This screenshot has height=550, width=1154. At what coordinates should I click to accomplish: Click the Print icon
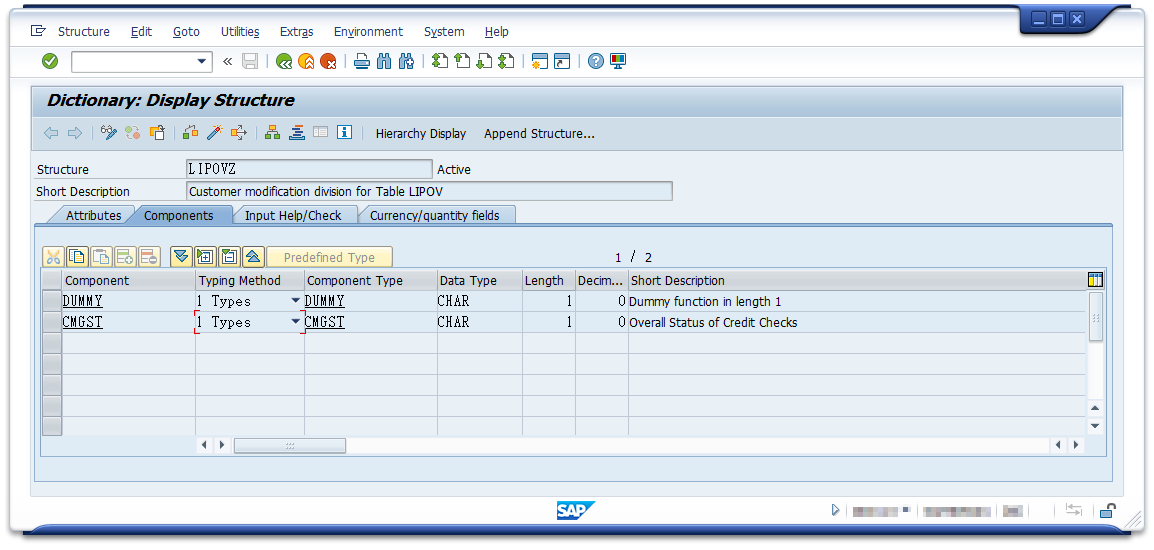pyautogui.click(x=361, y=62)
